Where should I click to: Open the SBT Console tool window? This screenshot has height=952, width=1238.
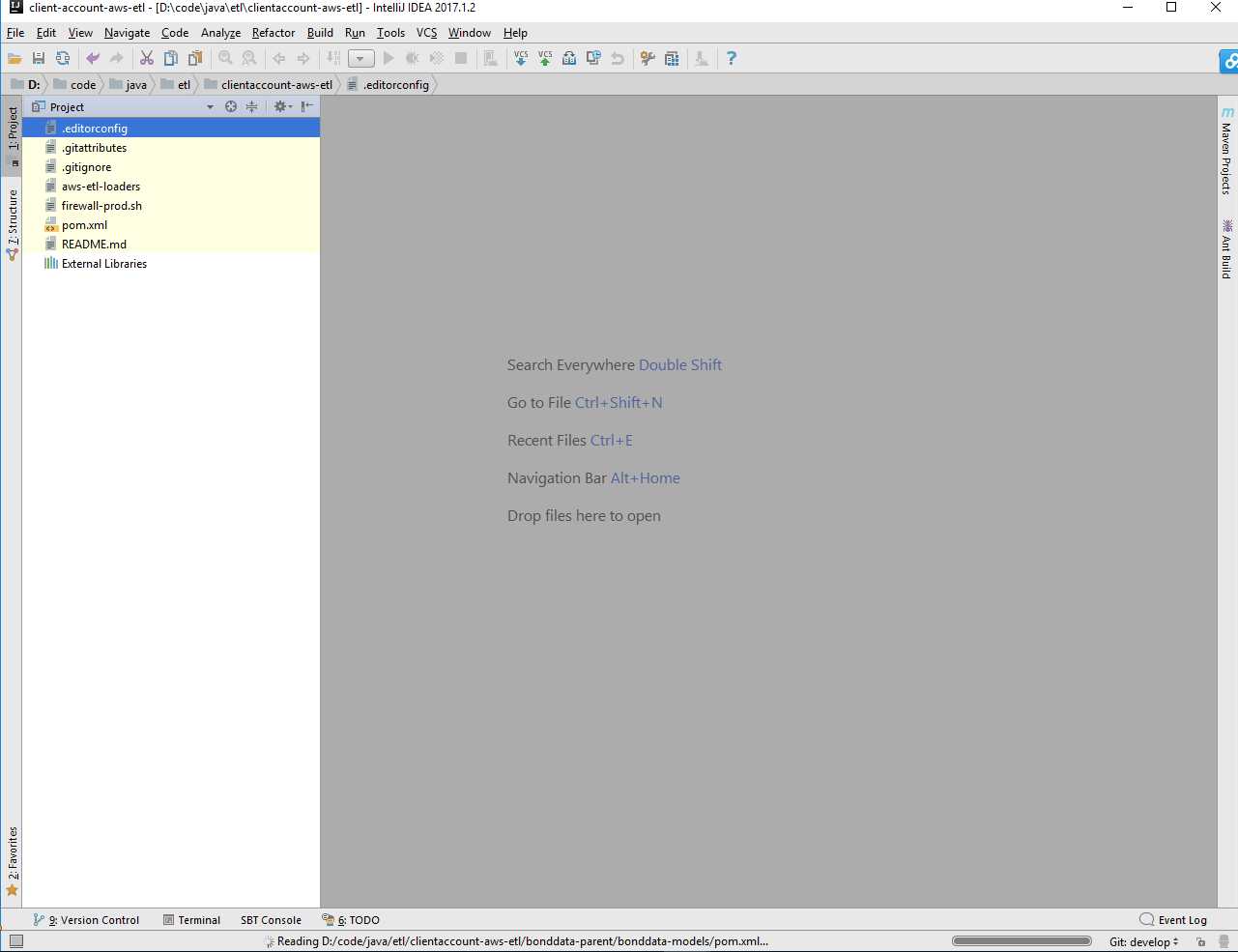271,920
